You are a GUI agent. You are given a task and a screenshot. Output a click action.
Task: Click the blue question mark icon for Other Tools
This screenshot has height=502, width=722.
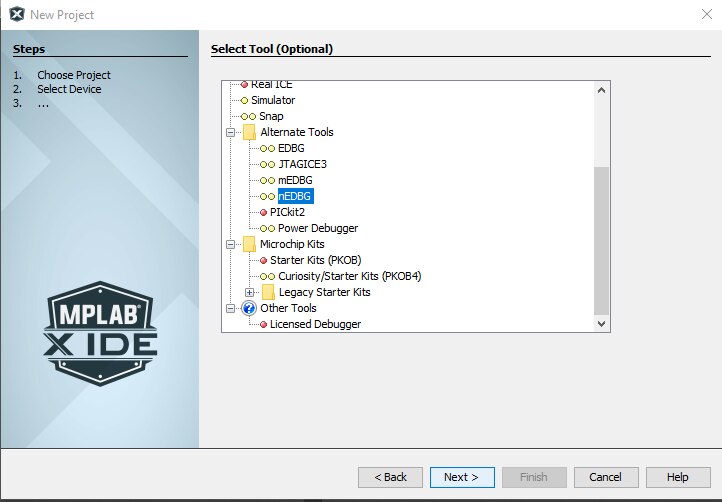(249, 308)
